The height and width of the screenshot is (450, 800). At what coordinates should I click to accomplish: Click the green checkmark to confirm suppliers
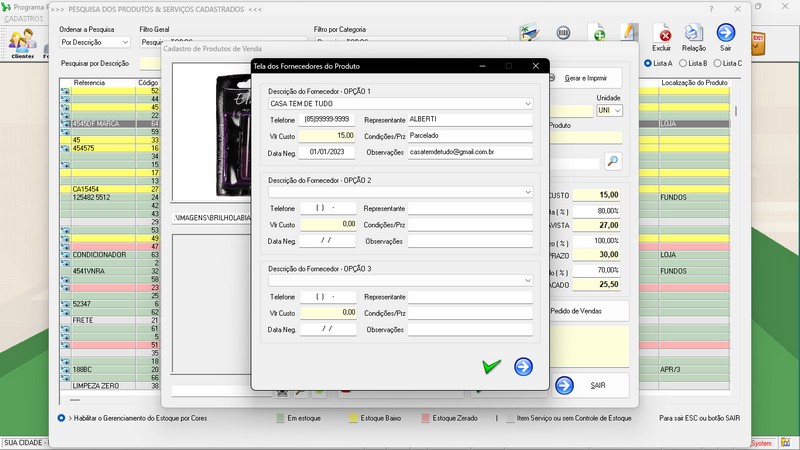[x=490, y=367]
